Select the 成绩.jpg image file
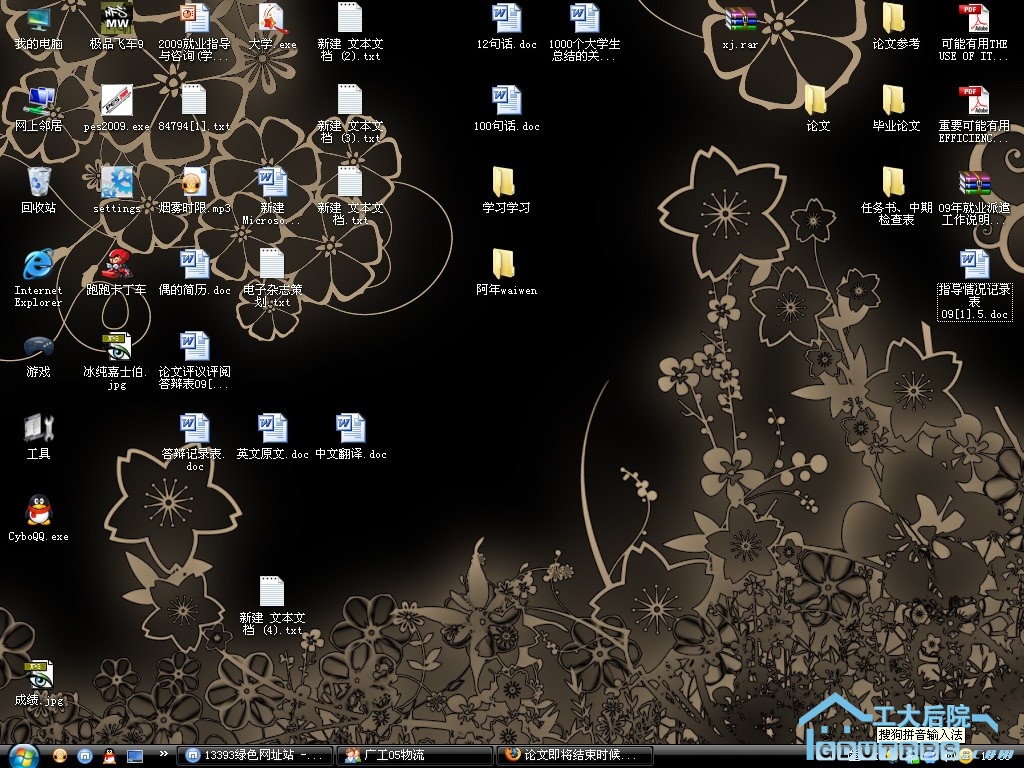 coord(38,675)
